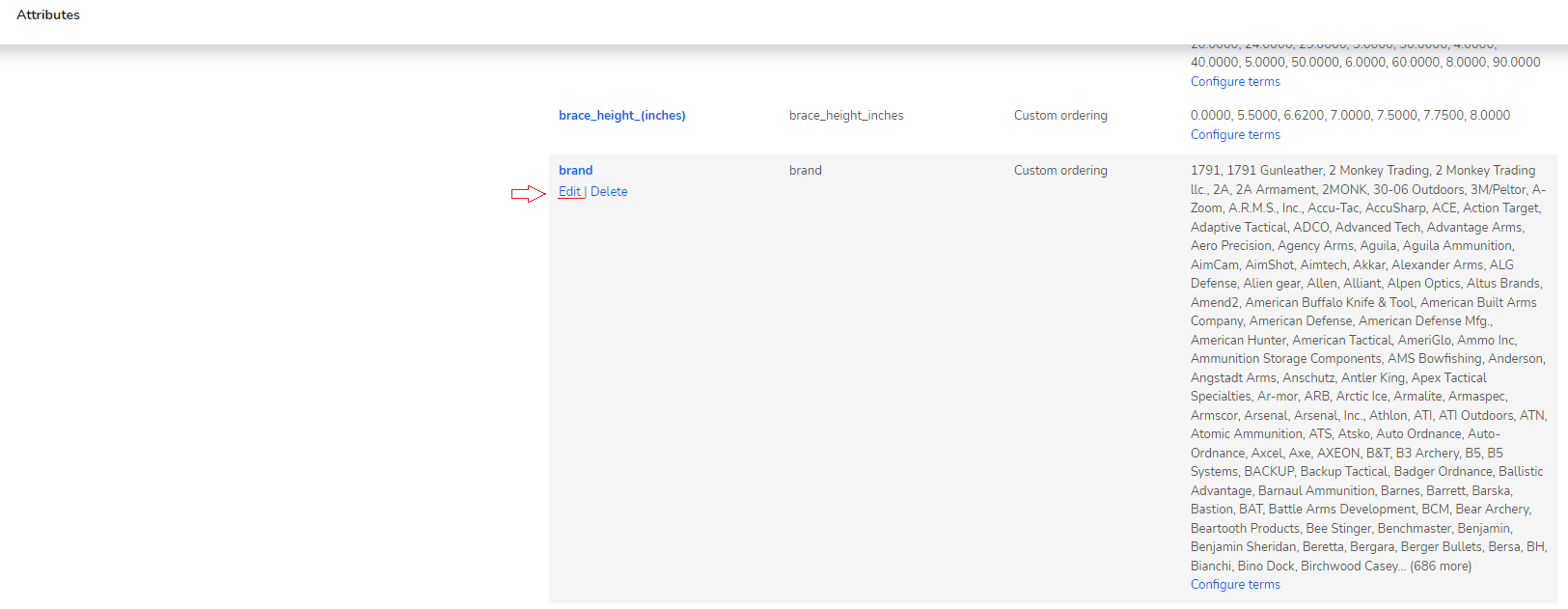Click Custom ordering in the brace_height row

pos(1060,116)
